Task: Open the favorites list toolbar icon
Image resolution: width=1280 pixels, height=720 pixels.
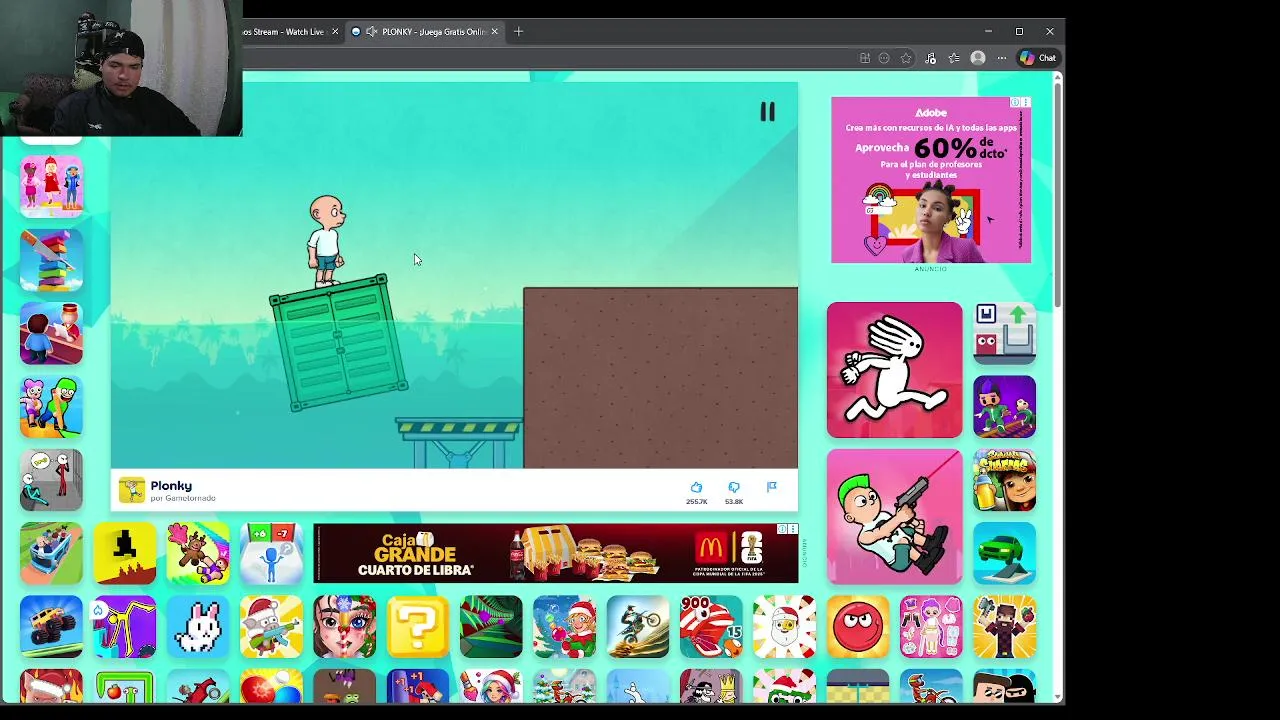Action: tap(954, 58)
